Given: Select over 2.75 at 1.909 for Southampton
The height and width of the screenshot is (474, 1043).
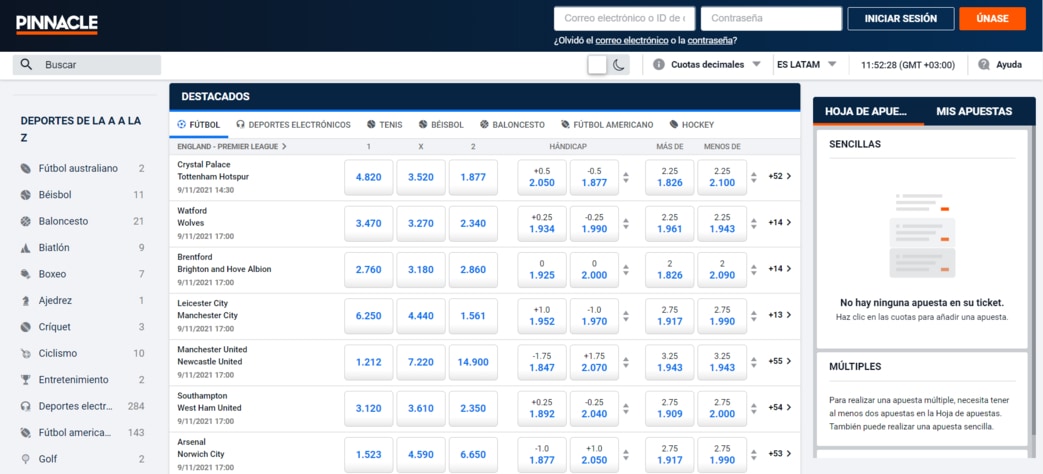Looking at the screenshot, I should coord(670,408).
